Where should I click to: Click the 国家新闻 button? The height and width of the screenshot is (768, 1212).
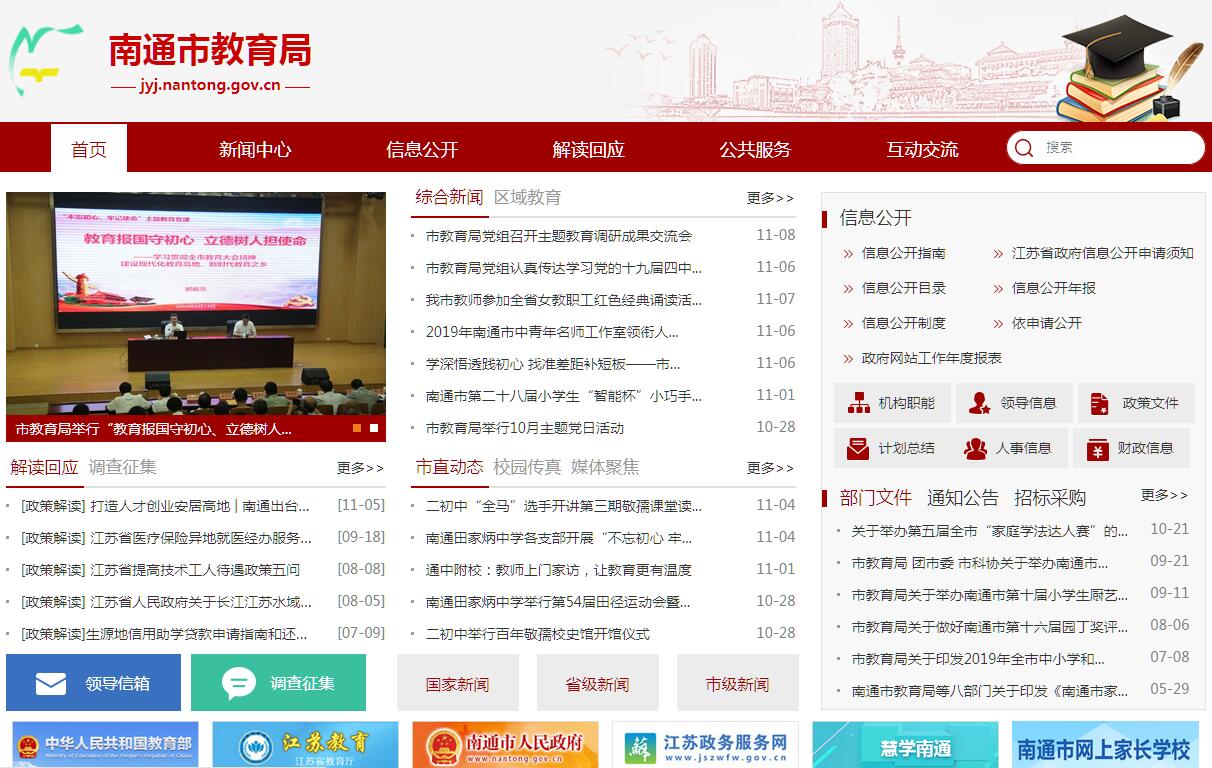(x=457, y=684)
